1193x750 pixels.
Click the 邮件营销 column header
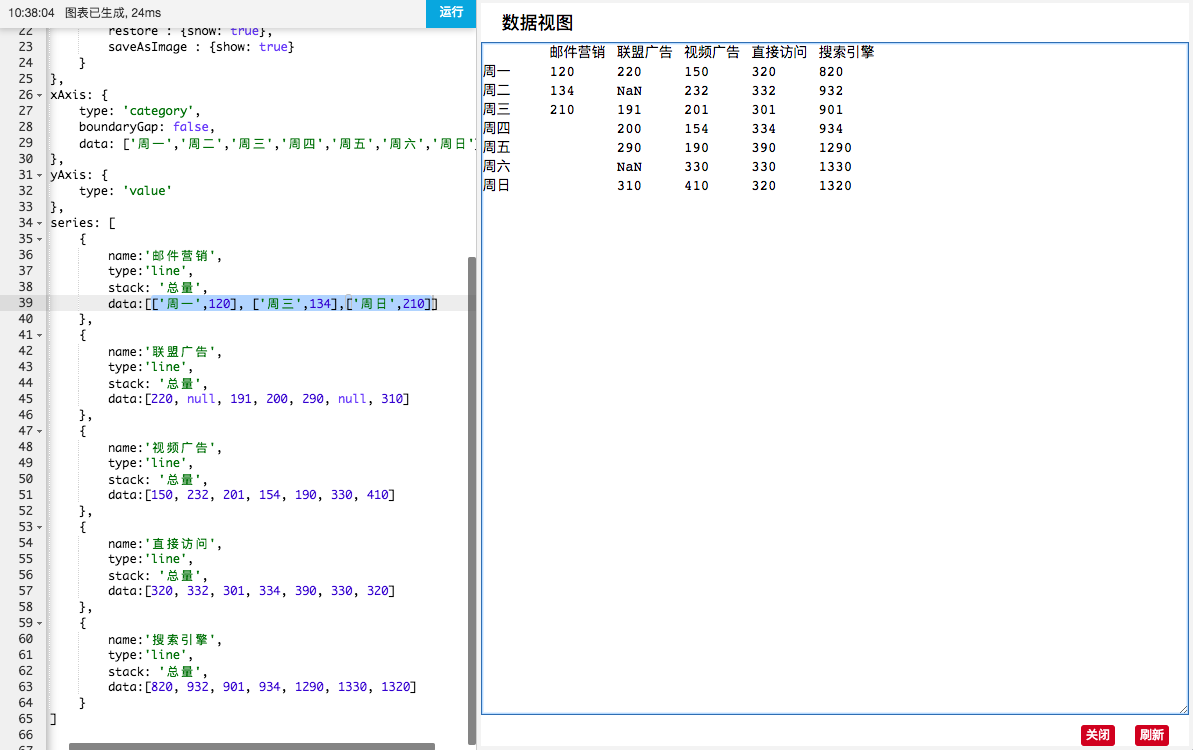click(577, 52)
